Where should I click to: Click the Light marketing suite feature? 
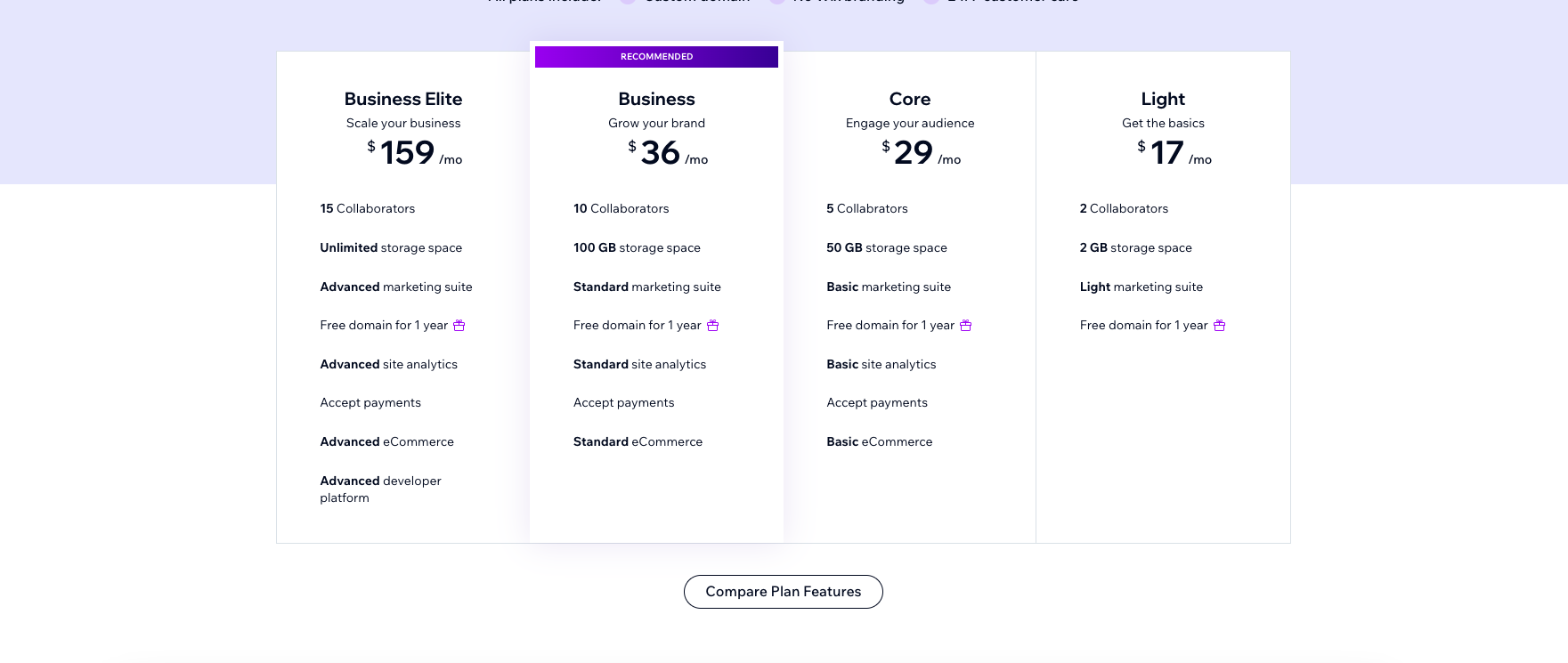click(x=1141, y=287)
